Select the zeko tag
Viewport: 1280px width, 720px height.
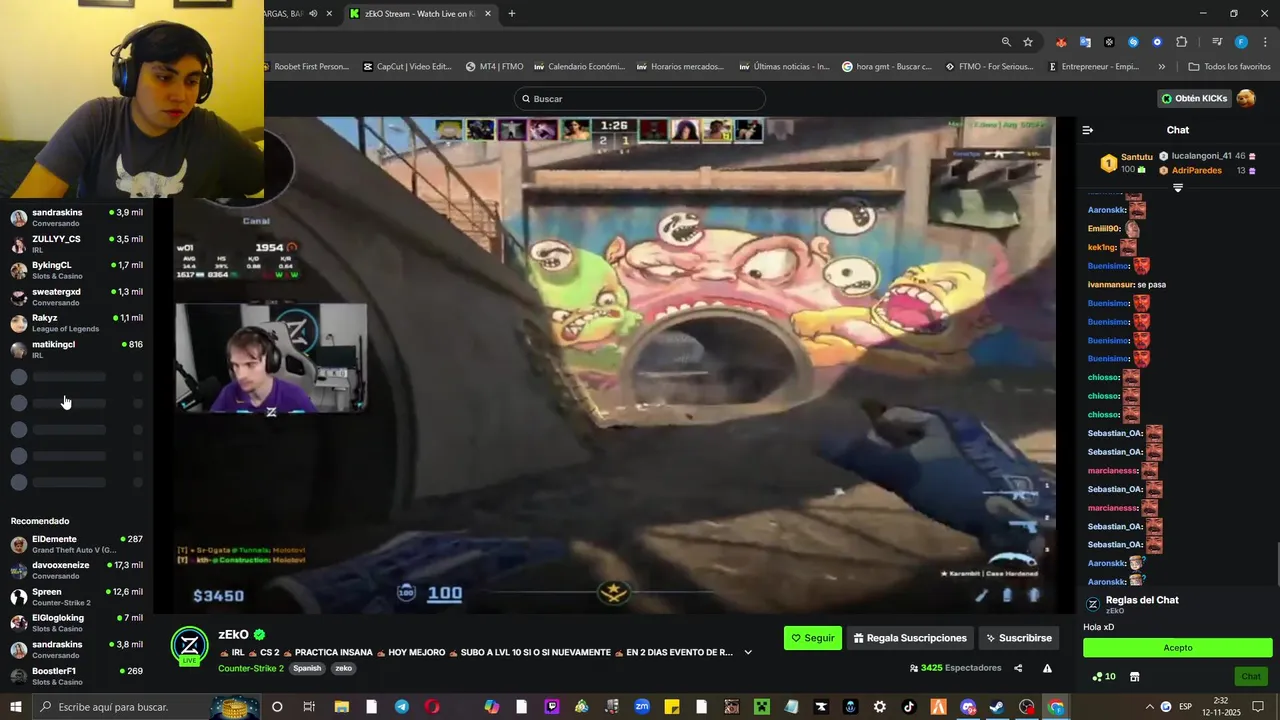pyautogui.click(x=343, y=669)
